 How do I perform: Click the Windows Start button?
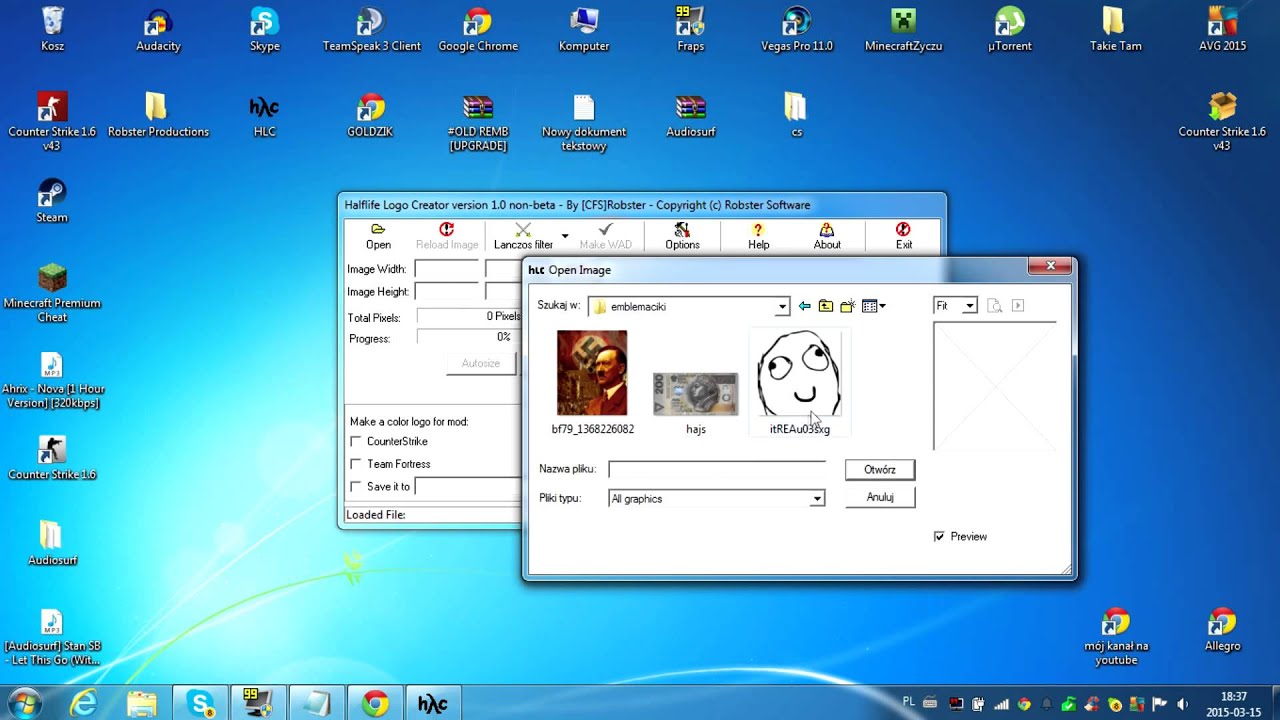click(x=24, y=703)
